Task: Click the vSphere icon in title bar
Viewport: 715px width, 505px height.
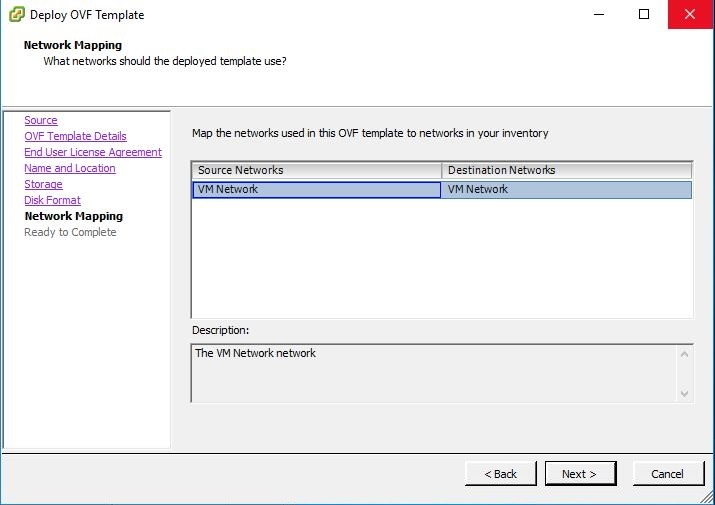Action: pos(17,15)
